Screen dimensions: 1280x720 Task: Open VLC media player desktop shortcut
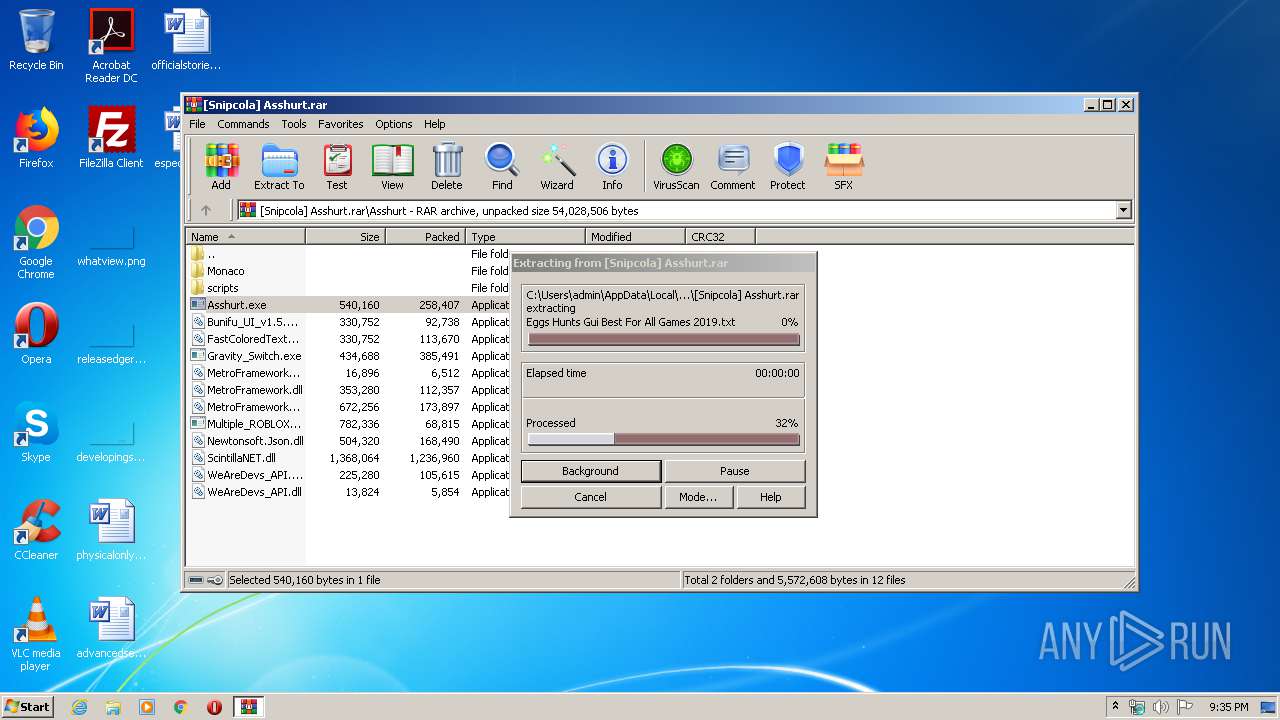pyautogui.click(x=36, y=635)
